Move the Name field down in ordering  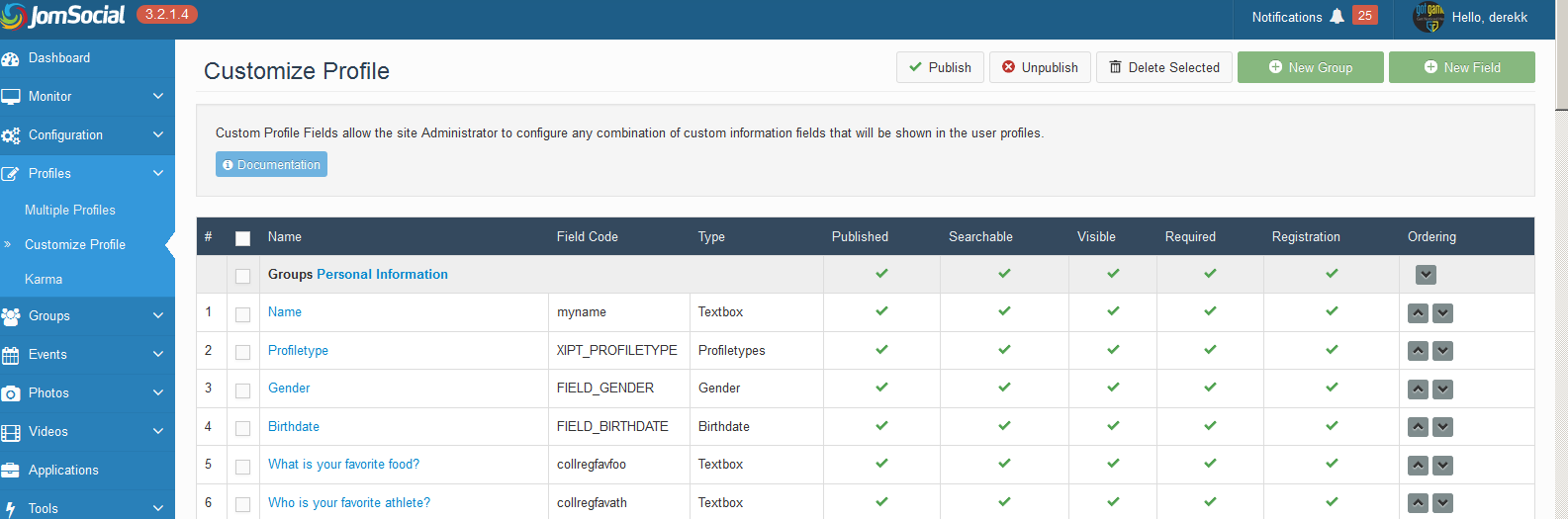click(1442, 312)
